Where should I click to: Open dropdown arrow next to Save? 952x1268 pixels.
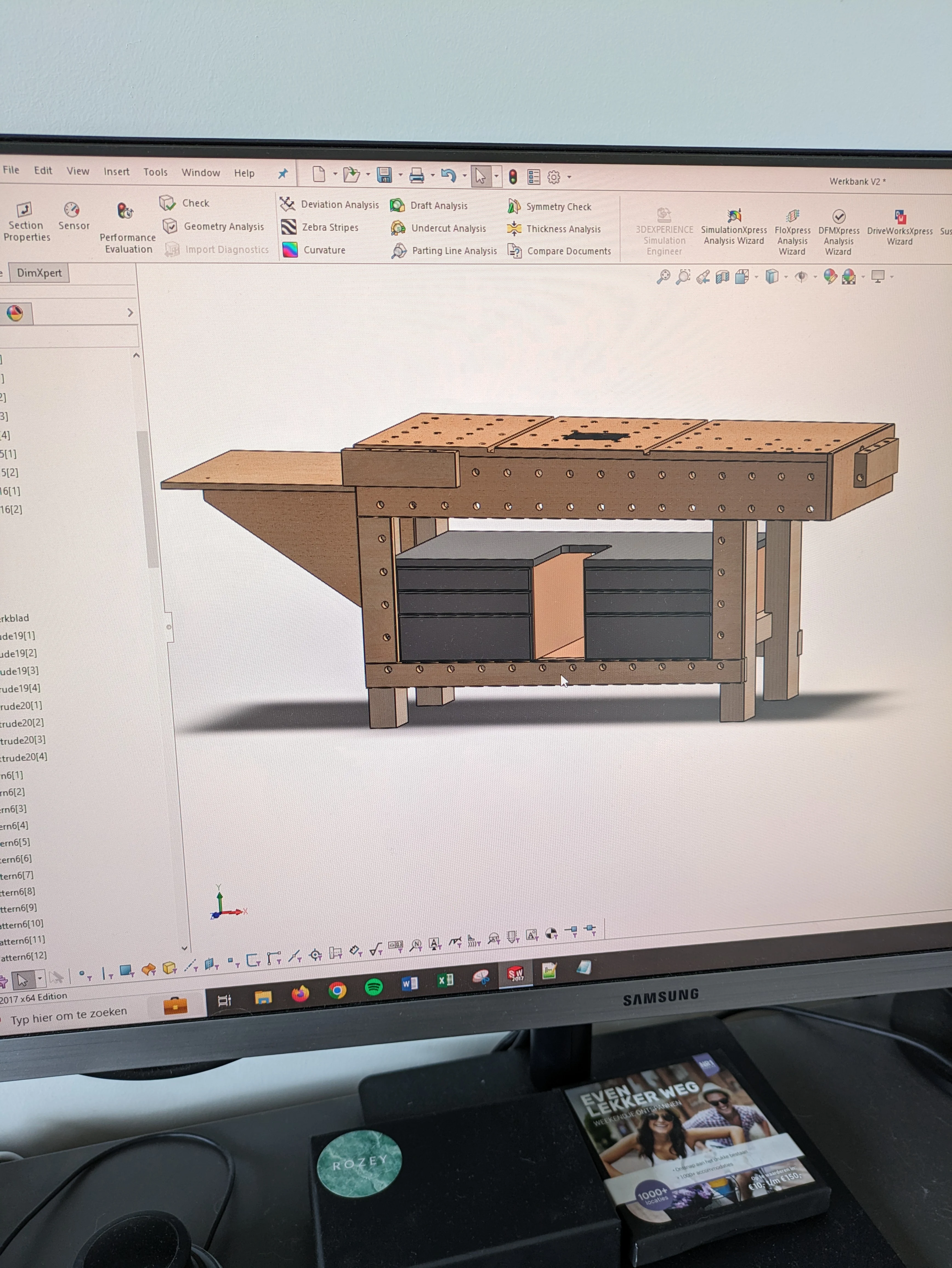coord(400,175)
